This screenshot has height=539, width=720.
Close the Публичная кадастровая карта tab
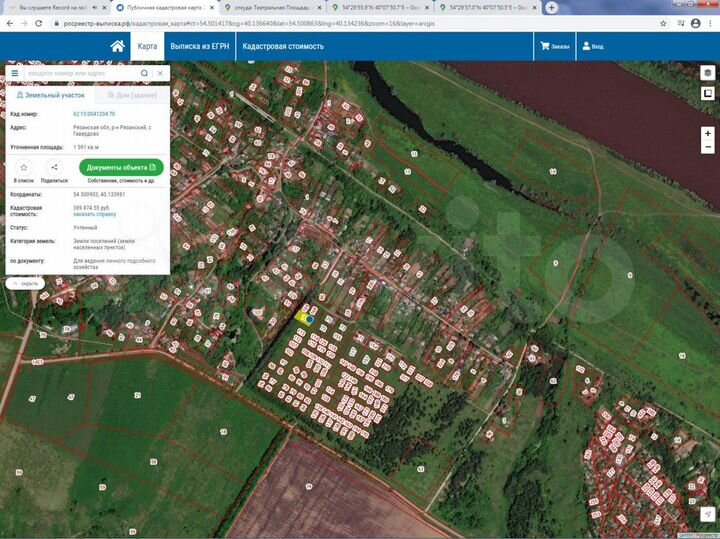(x=212, y=8)
